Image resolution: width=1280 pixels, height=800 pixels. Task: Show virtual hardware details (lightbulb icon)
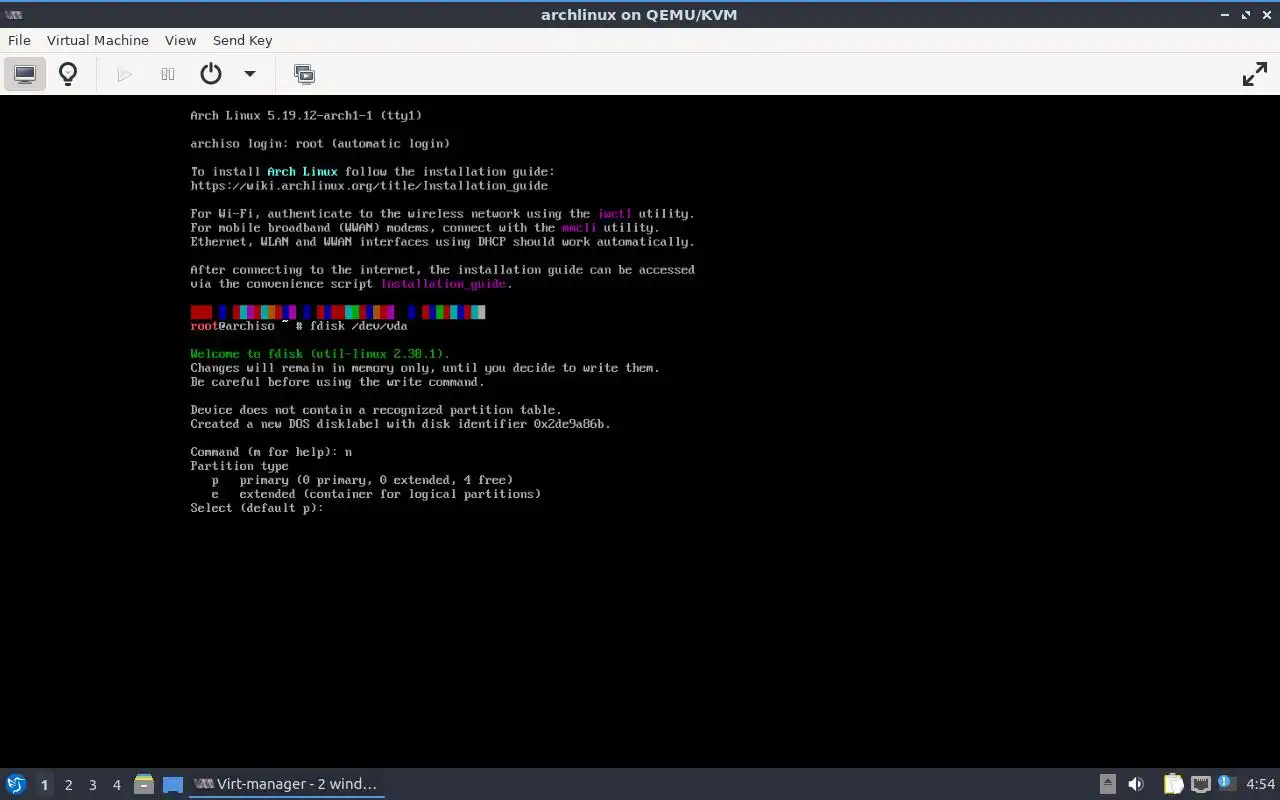click(x=68, y=74)
